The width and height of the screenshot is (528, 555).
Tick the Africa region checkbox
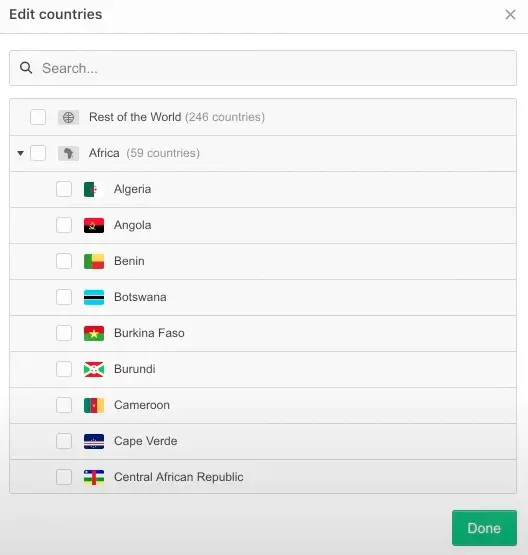pos(38,153)
